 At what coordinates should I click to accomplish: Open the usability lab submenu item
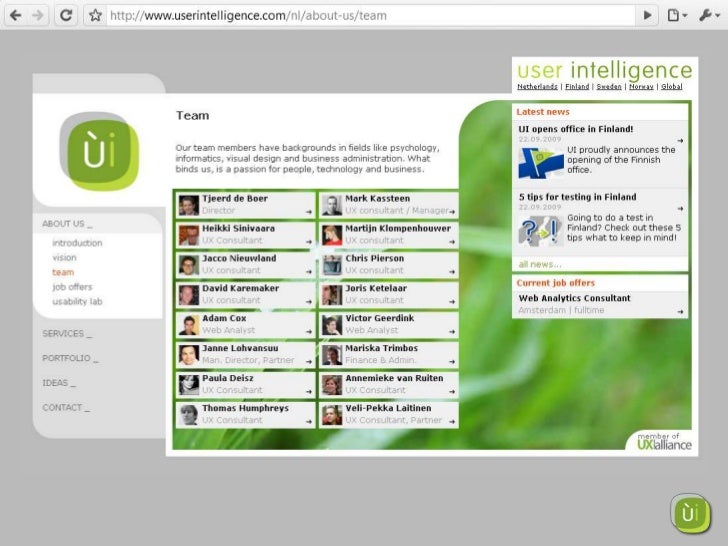77,301
